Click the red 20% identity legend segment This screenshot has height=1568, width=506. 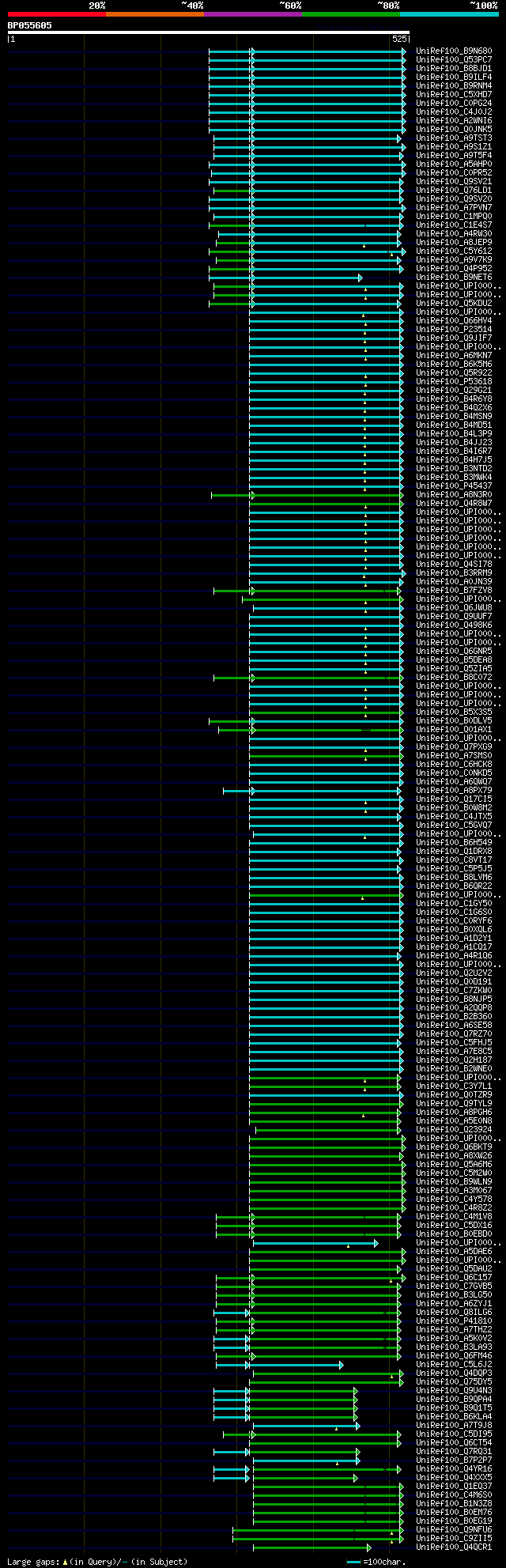click(56, 14)
